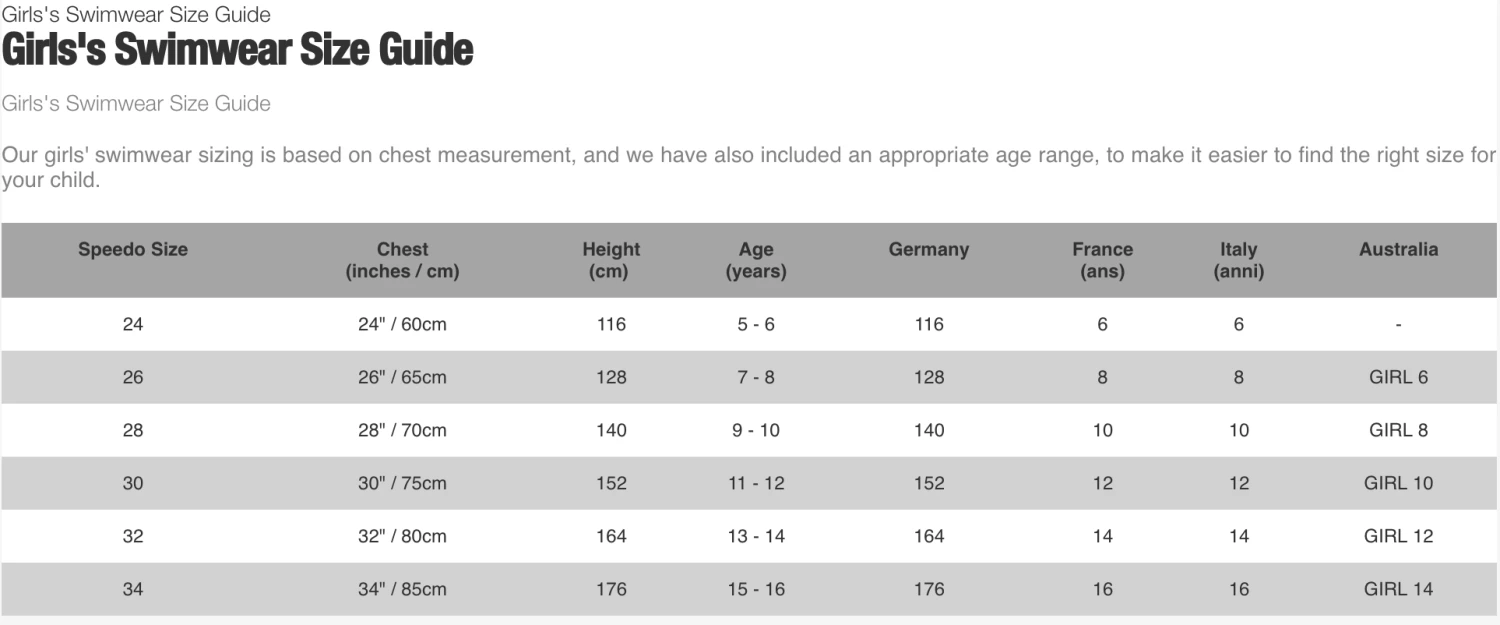Click the Germany column header
The width and height of the screenshot is (1500, 625).
click(929, 250)
